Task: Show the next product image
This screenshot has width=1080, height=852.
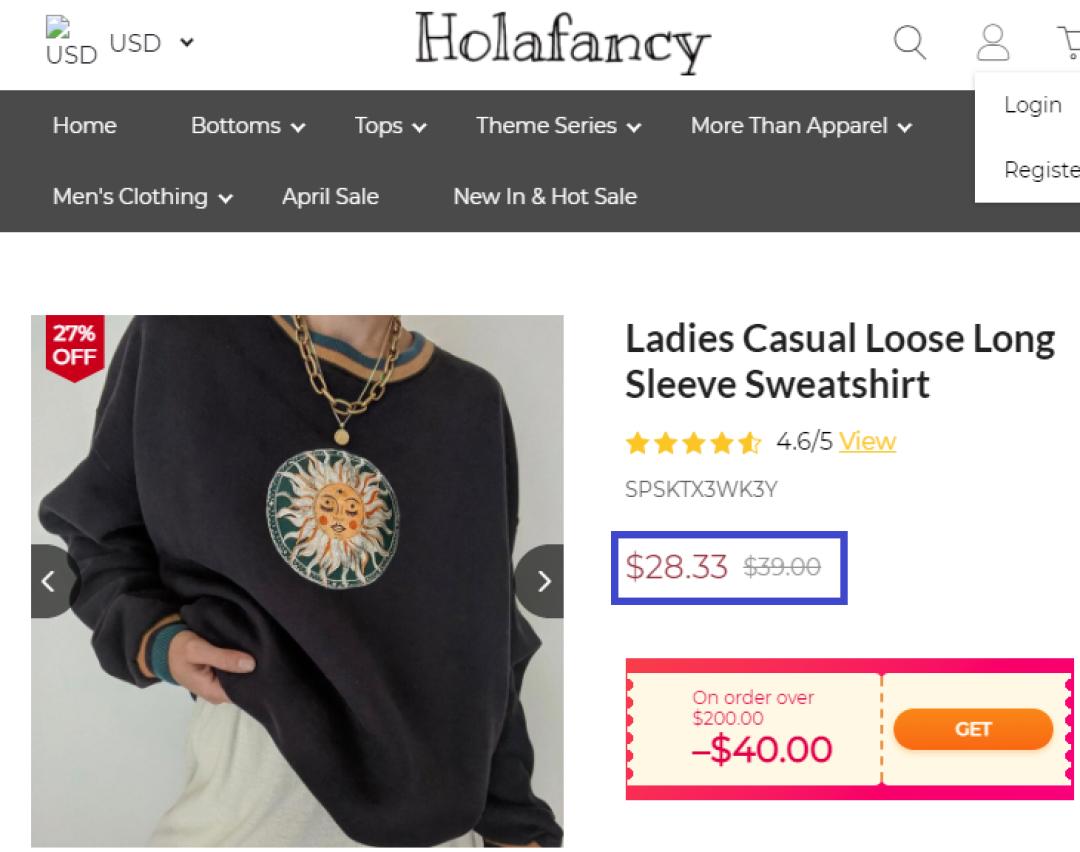Action: coord(542,581)
